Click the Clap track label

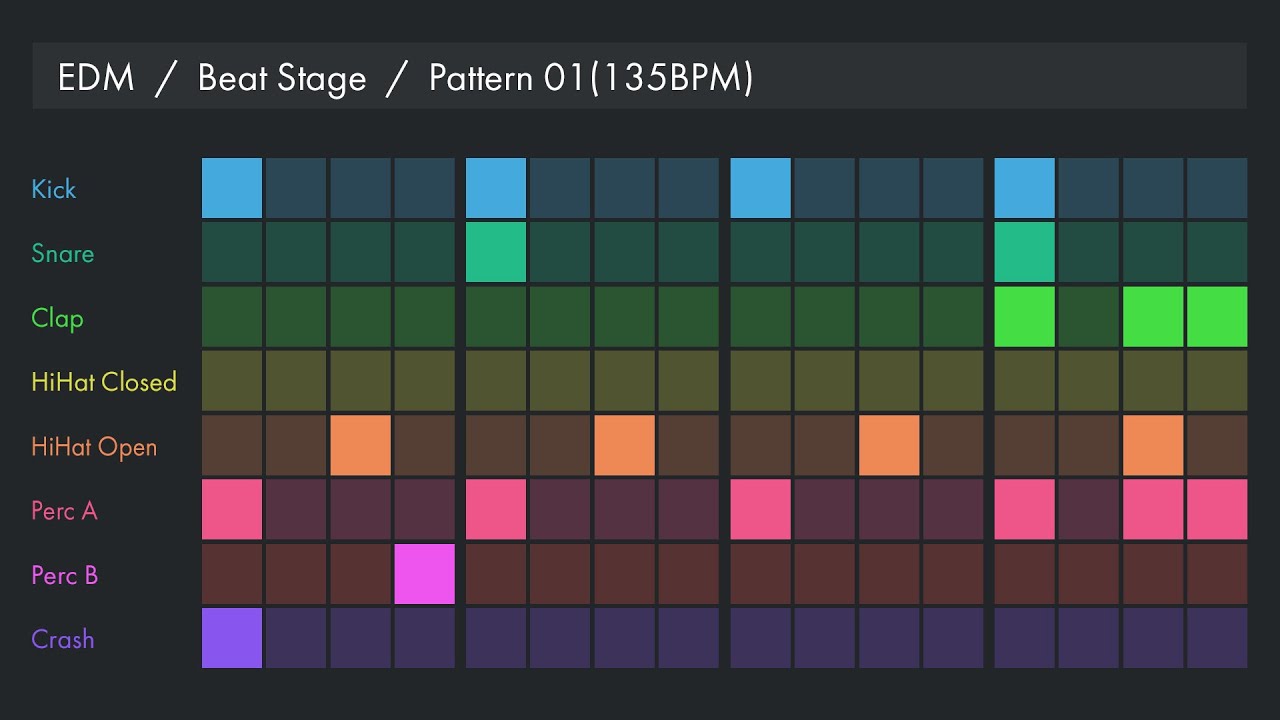(x=57, y=318)
